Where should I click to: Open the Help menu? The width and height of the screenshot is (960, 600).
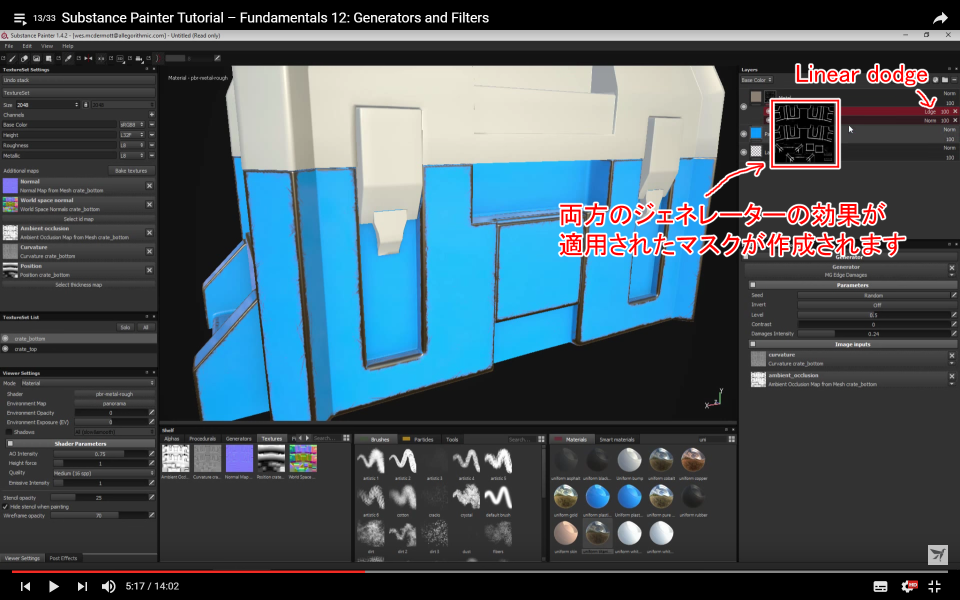67,46
